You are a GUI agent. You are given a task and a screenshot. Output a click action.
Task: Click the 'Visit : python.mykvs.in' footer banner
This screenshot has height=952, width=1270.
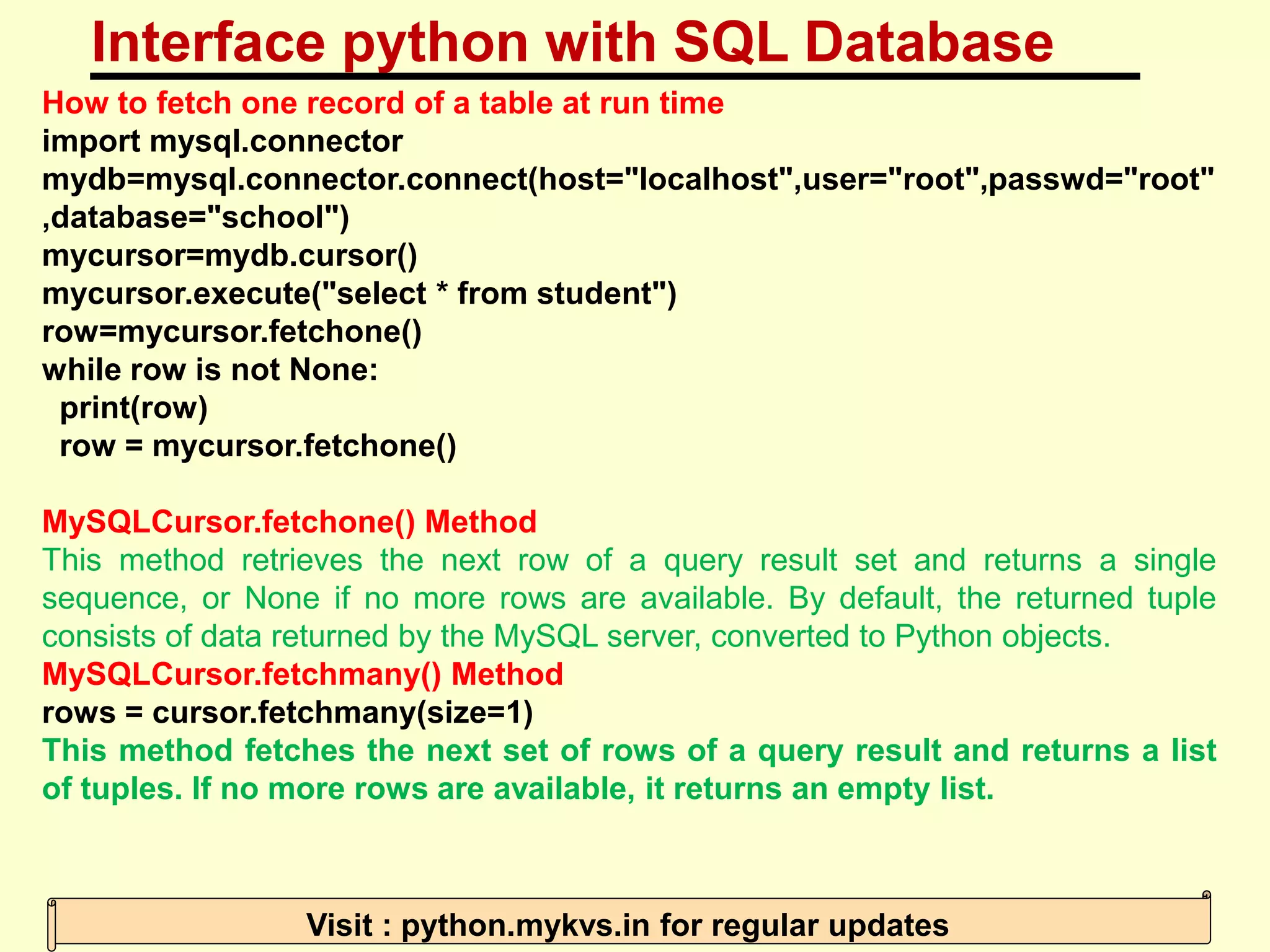[628, 925]
